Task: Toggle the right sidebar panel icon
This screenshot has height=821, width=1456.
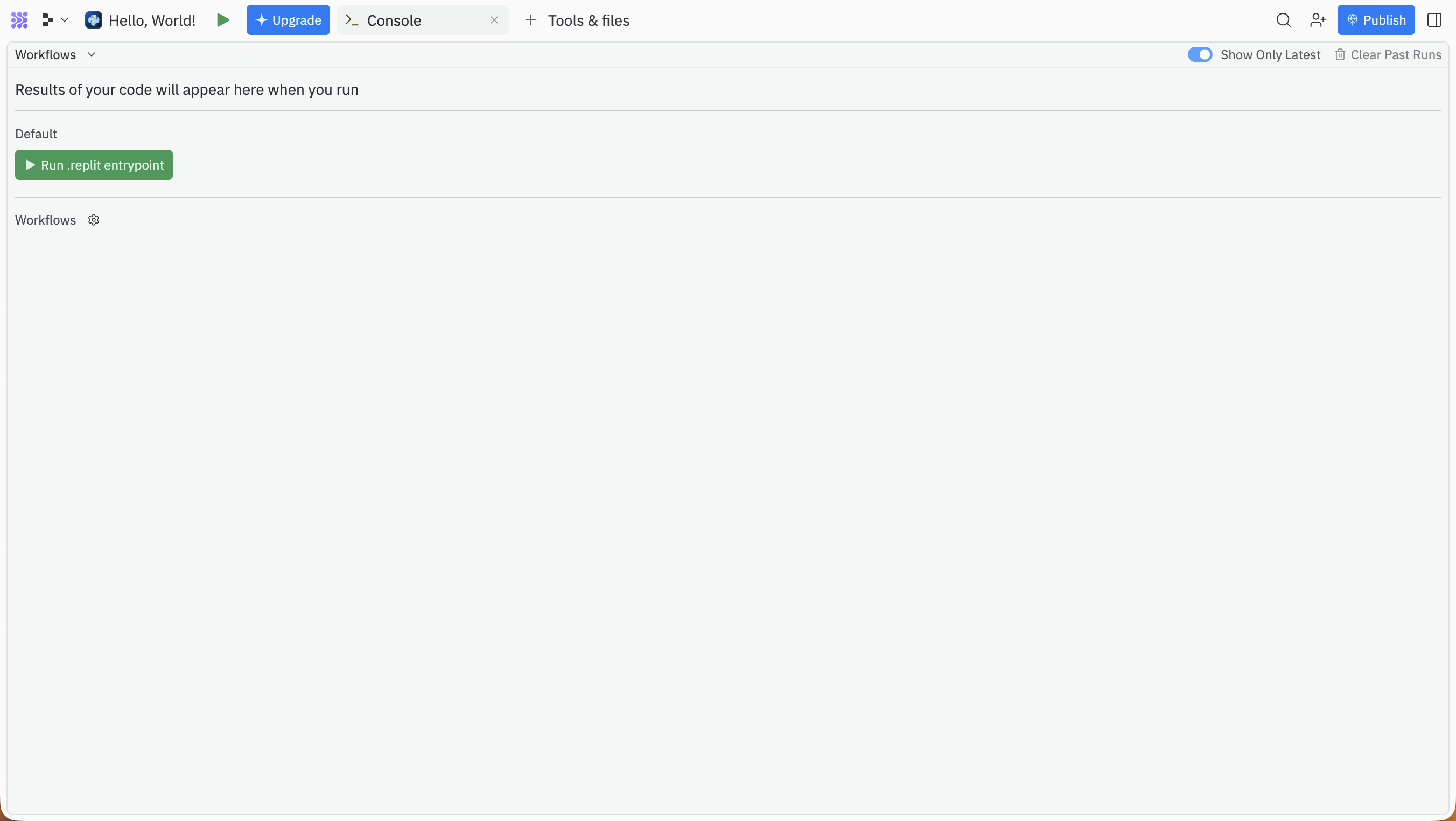Action: coord(1434,20)
